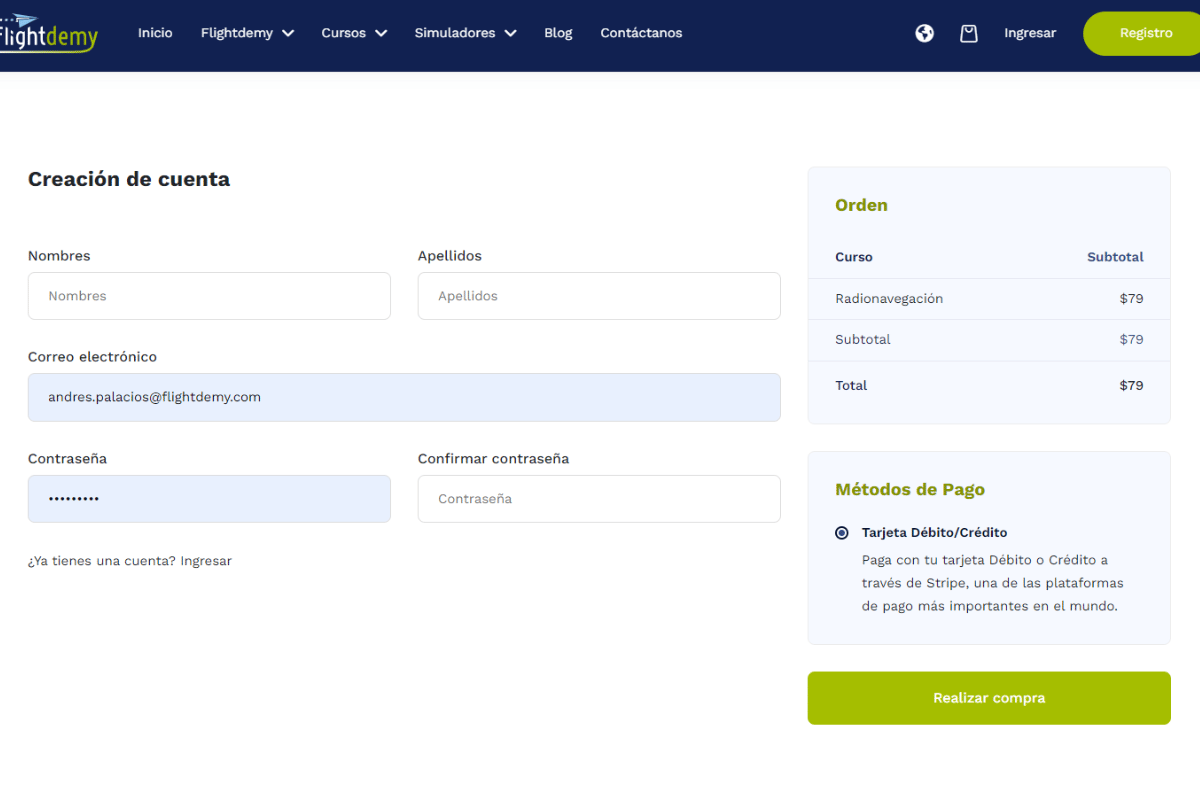Focus the Nombres input field
The image size is (1200, 800).
[x=209, y=296]
